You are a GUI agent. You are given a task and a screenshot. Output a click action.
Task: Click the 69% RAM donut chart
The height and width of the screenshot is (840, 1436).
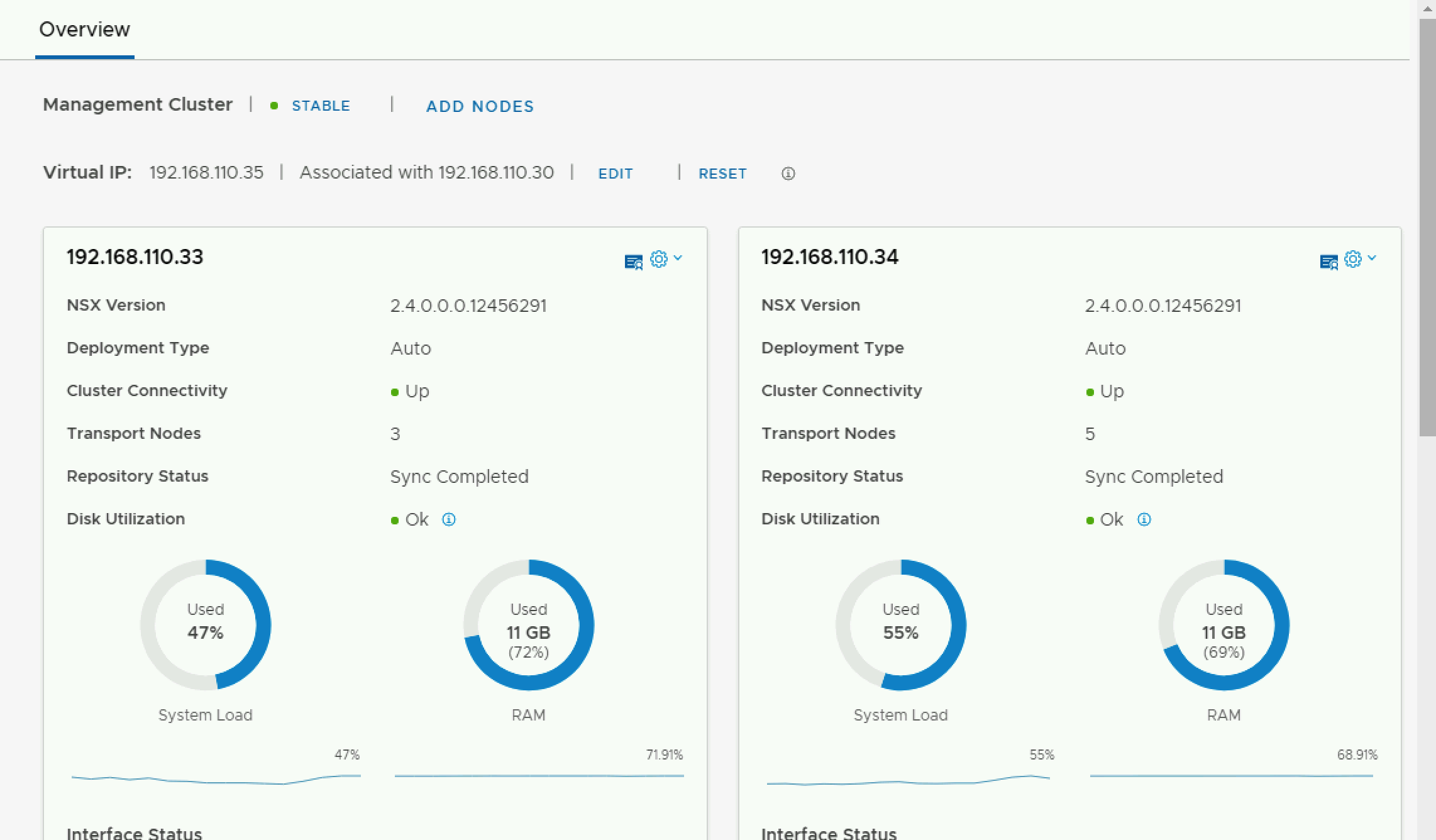point(1224,624)
